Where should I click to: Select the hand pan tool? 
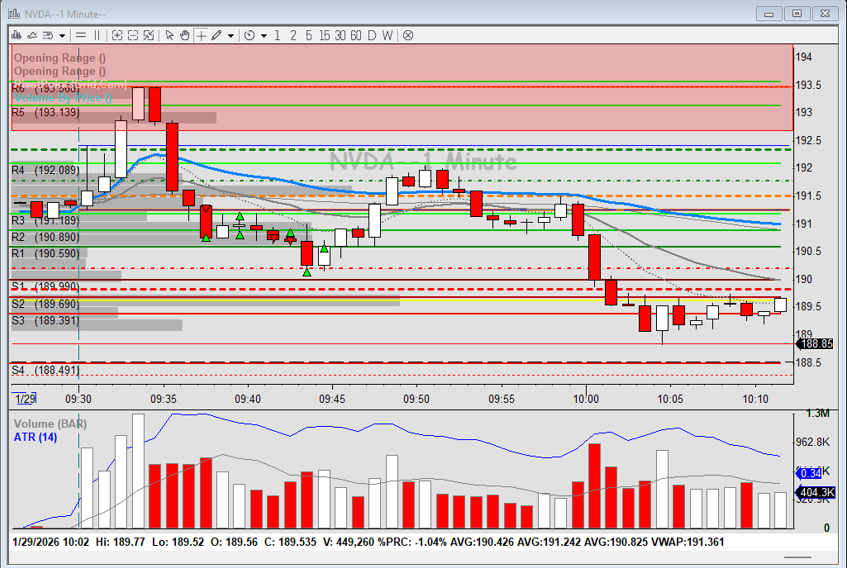click(185, 36)
